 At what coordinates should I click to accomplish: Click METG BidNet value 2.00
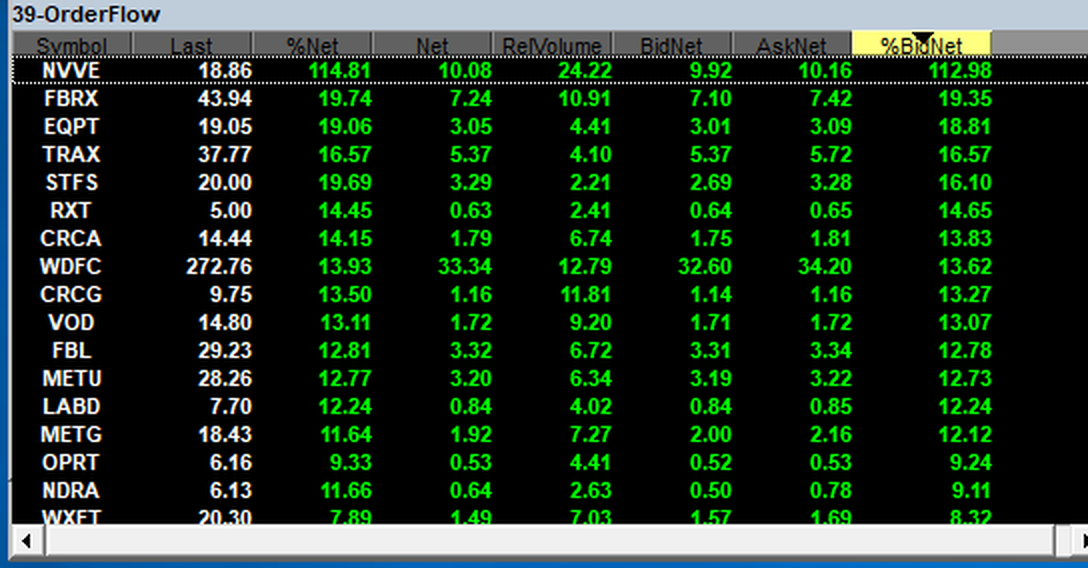pos(711,435)
